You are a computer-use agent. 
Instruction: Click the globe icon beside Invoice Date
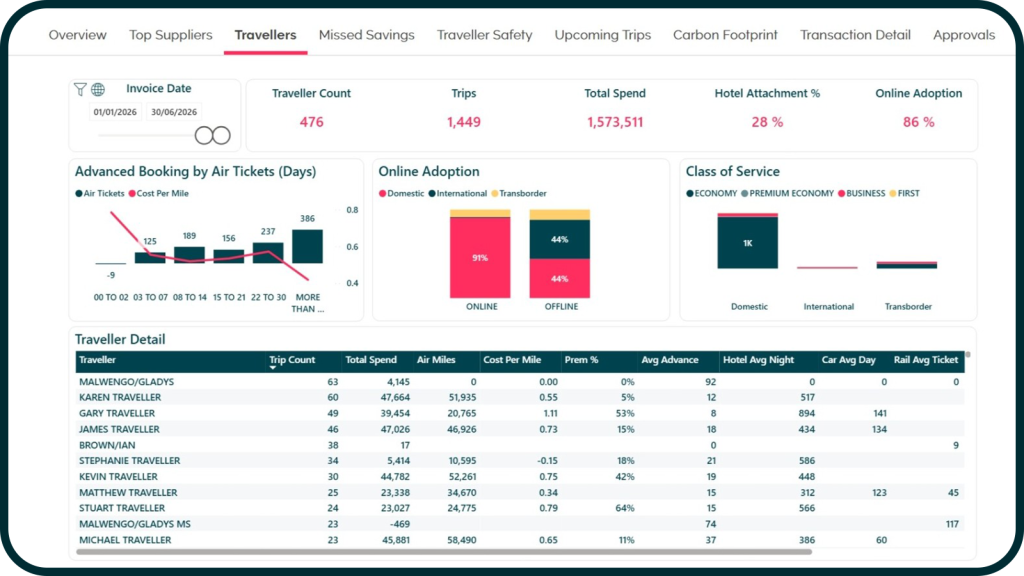(98, 89)
